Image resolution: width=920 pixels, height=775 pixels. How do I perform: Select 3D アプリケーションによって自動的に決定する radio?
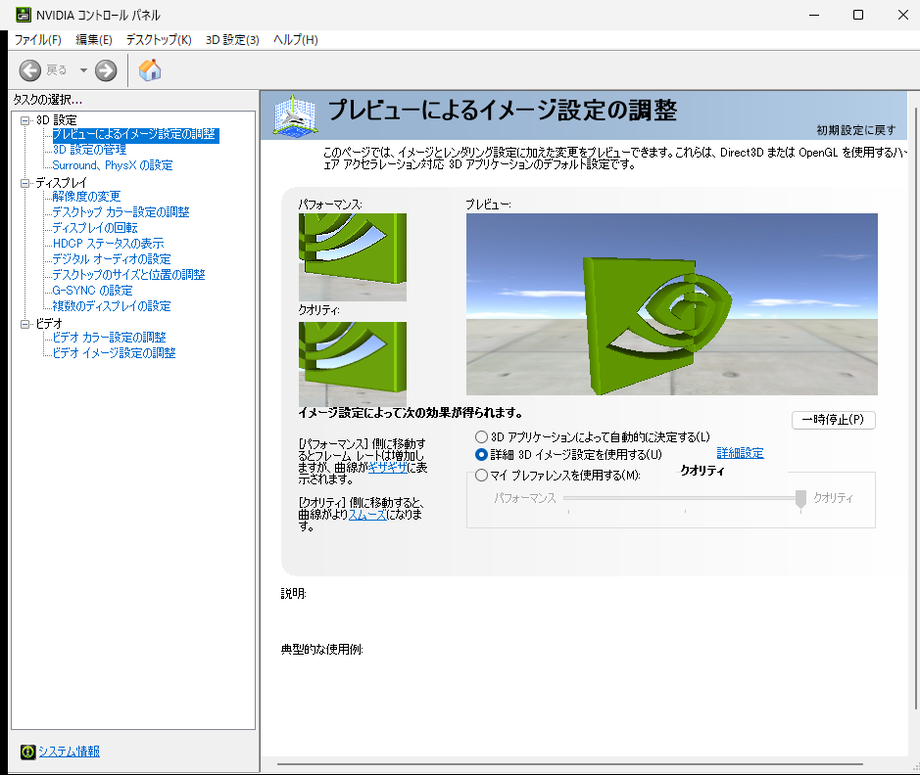click(x=481, y=437)
